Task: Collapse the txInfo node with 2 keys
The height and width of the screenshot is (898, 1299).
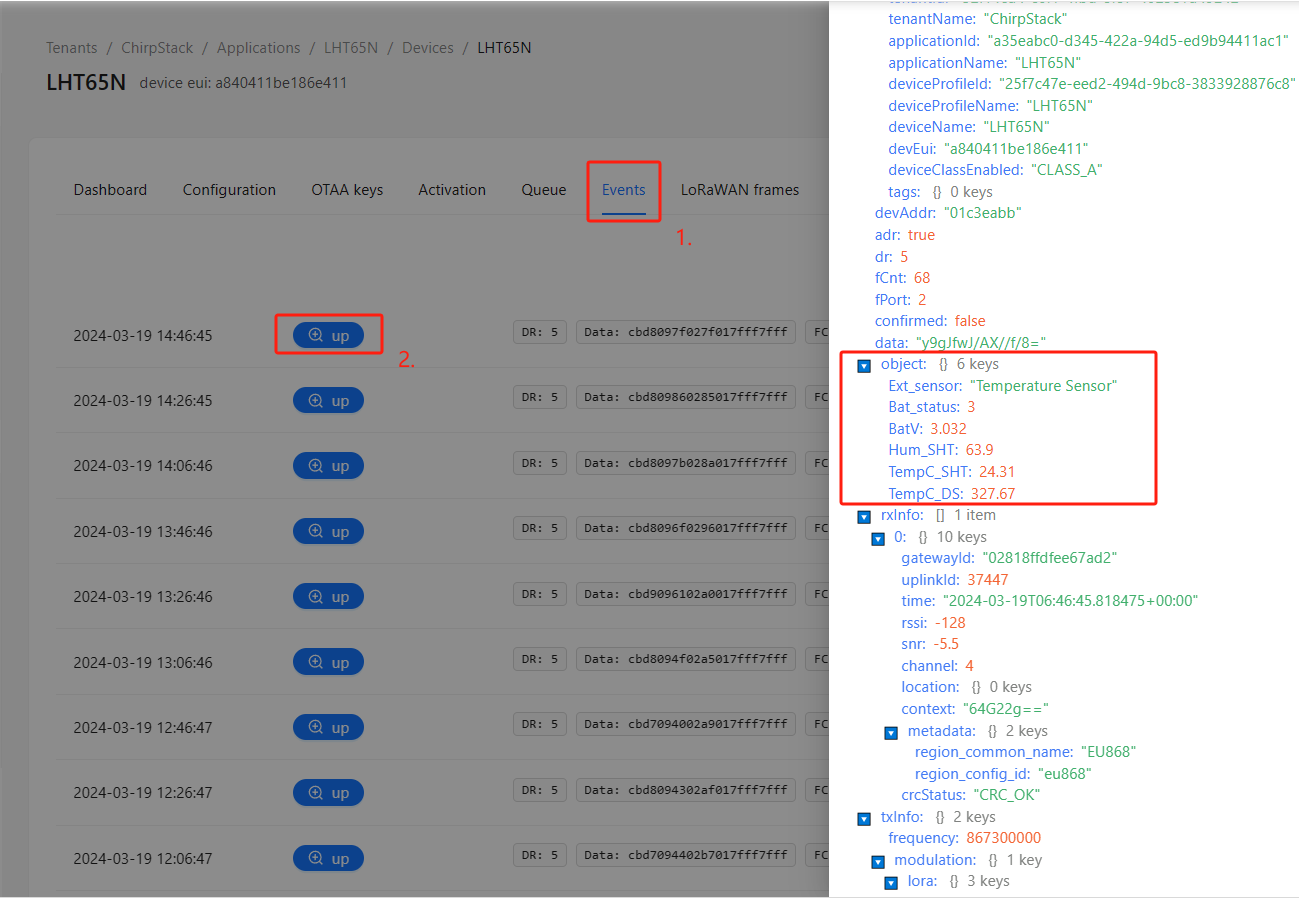Action: click(864, 819)
